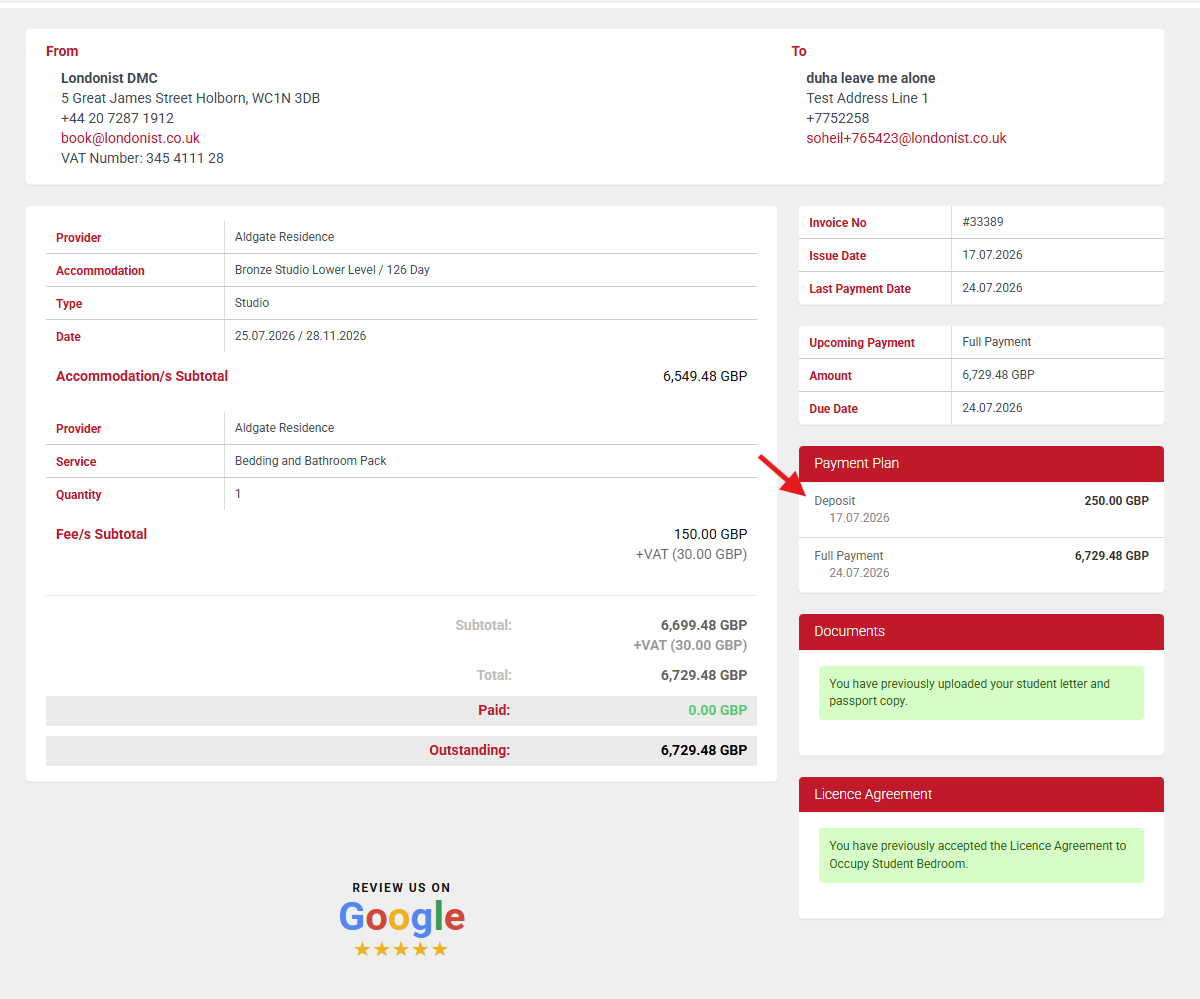The width and height of the screenshot is (1200, 999).
Task: Click the From heading
Action: 62,51
